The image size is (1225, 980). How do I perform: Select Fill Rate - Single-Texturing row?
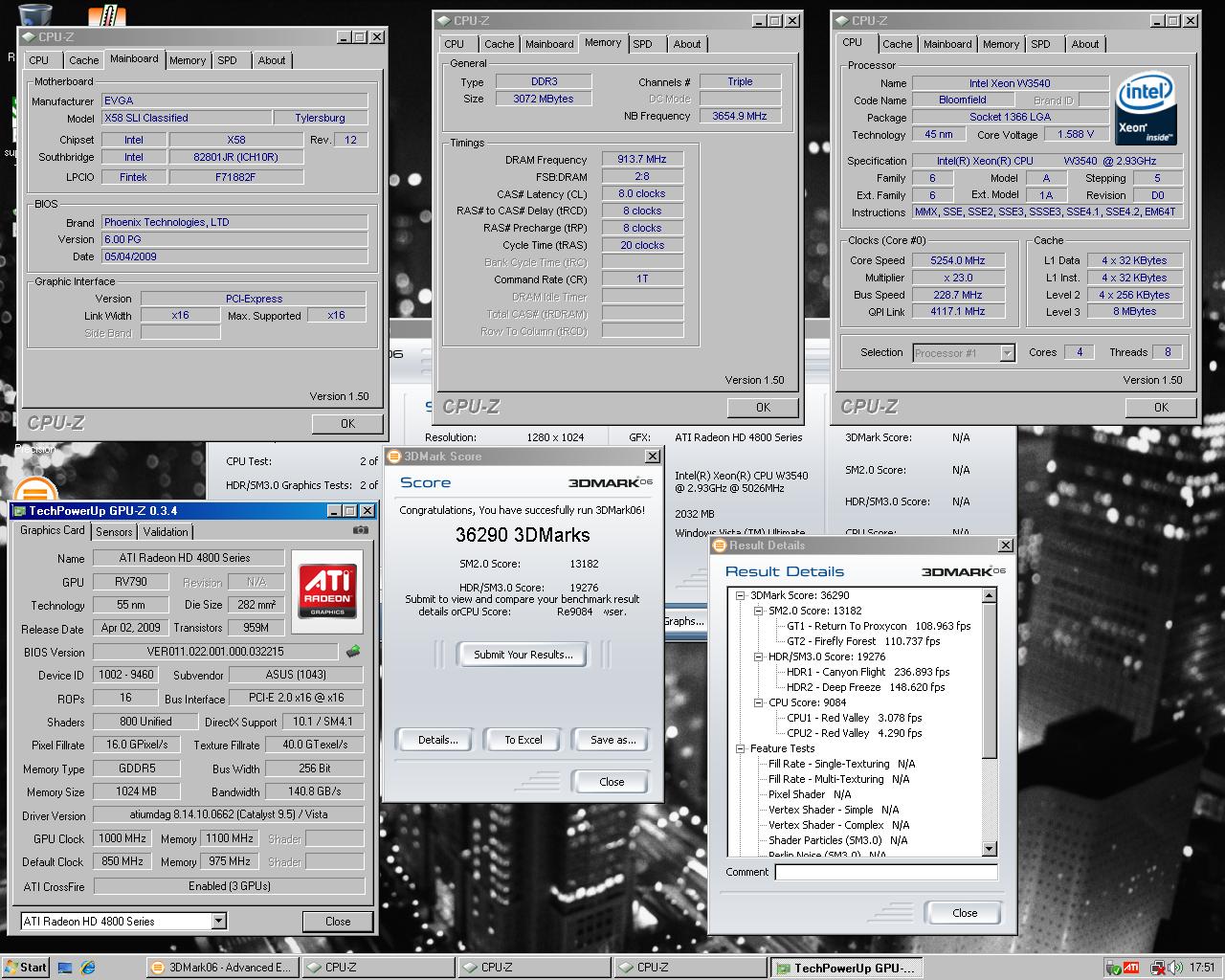tap(842, 764)
